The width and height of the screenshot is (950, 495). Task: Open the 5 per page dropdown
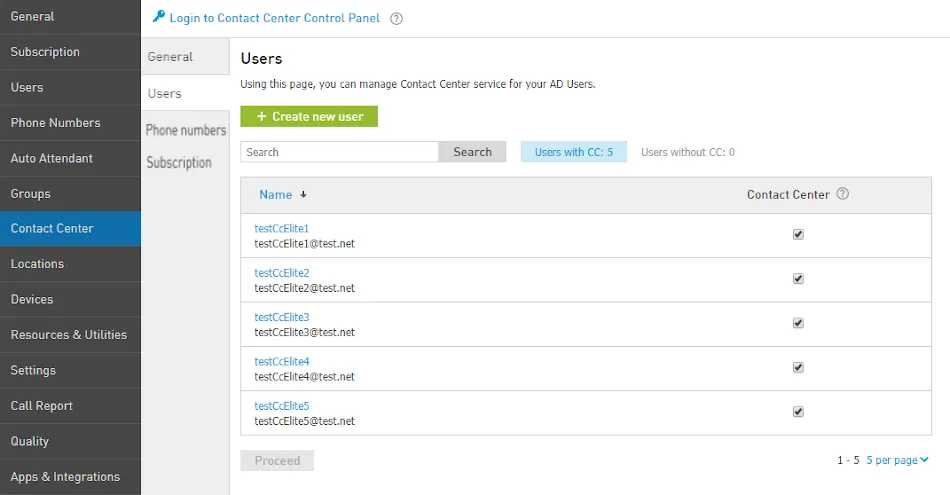click(897, 460)
